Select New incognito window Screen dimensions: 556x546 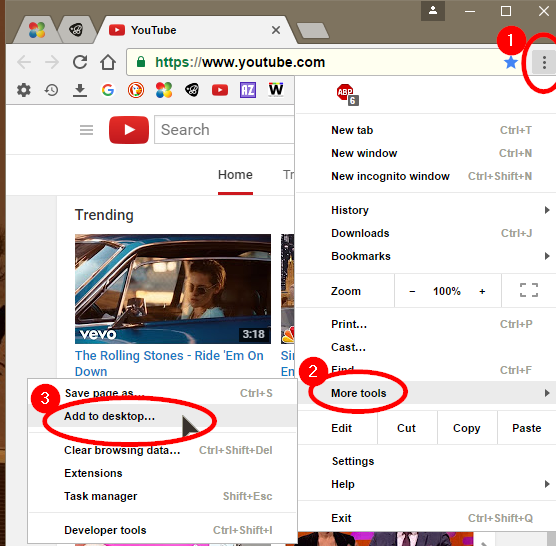click(x=426, y=176)
